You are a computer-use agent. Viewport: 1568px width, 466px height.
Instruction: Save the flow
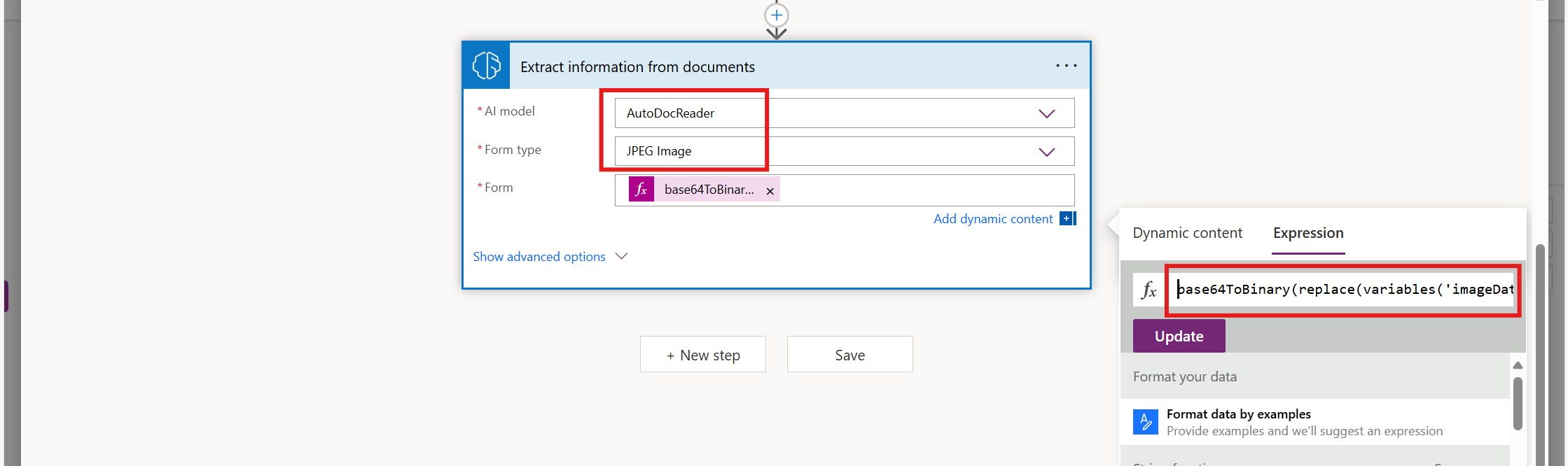click(849, 355)
